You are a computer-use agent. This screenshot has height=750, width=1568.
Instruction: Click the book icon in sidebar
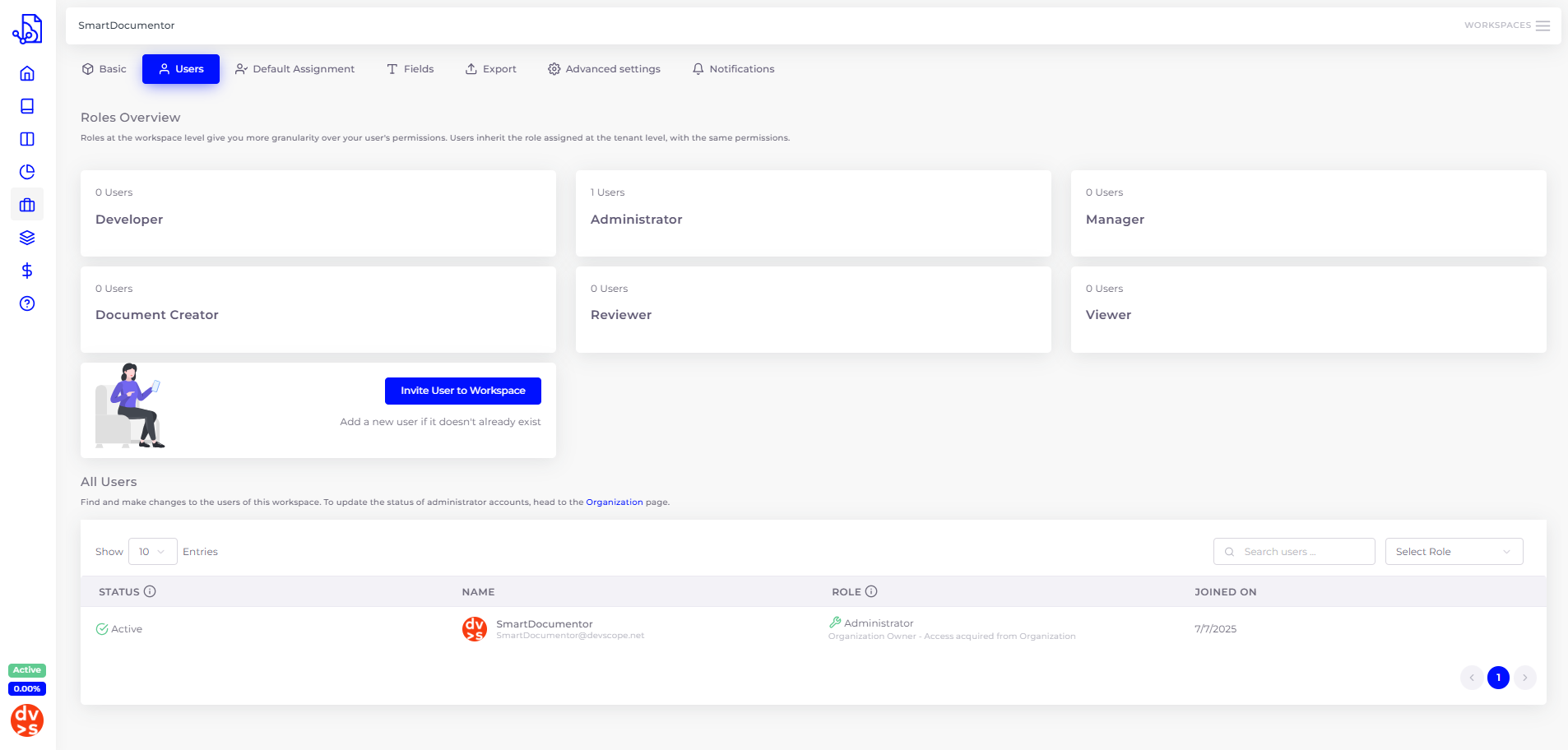pyautogui.click(x=27, y=107)
